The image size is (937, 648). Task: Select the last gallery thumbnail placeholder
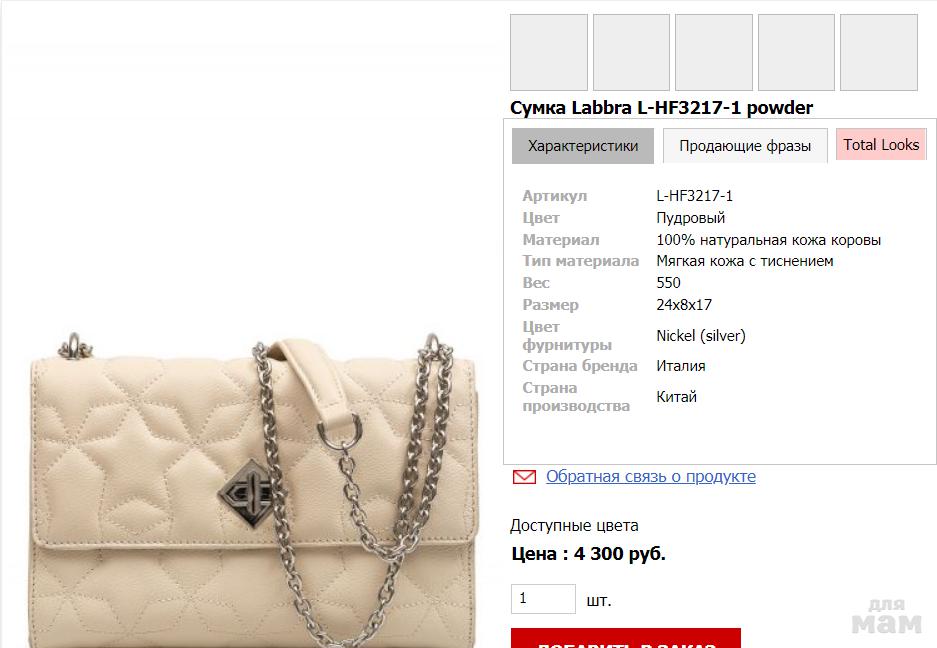coord(878,53)
